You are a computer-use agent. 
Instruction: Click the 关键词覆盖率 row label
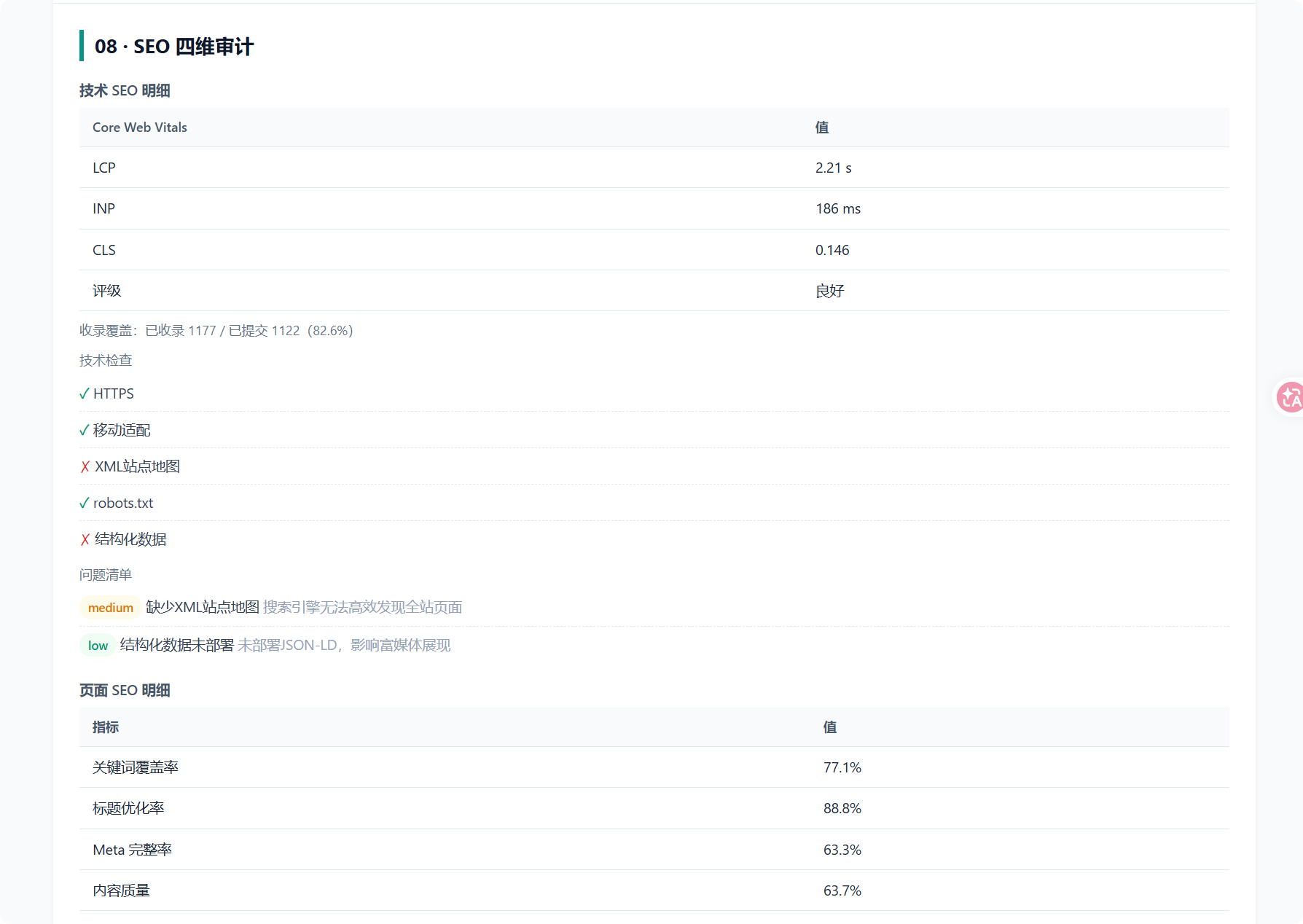click(136, 767)
